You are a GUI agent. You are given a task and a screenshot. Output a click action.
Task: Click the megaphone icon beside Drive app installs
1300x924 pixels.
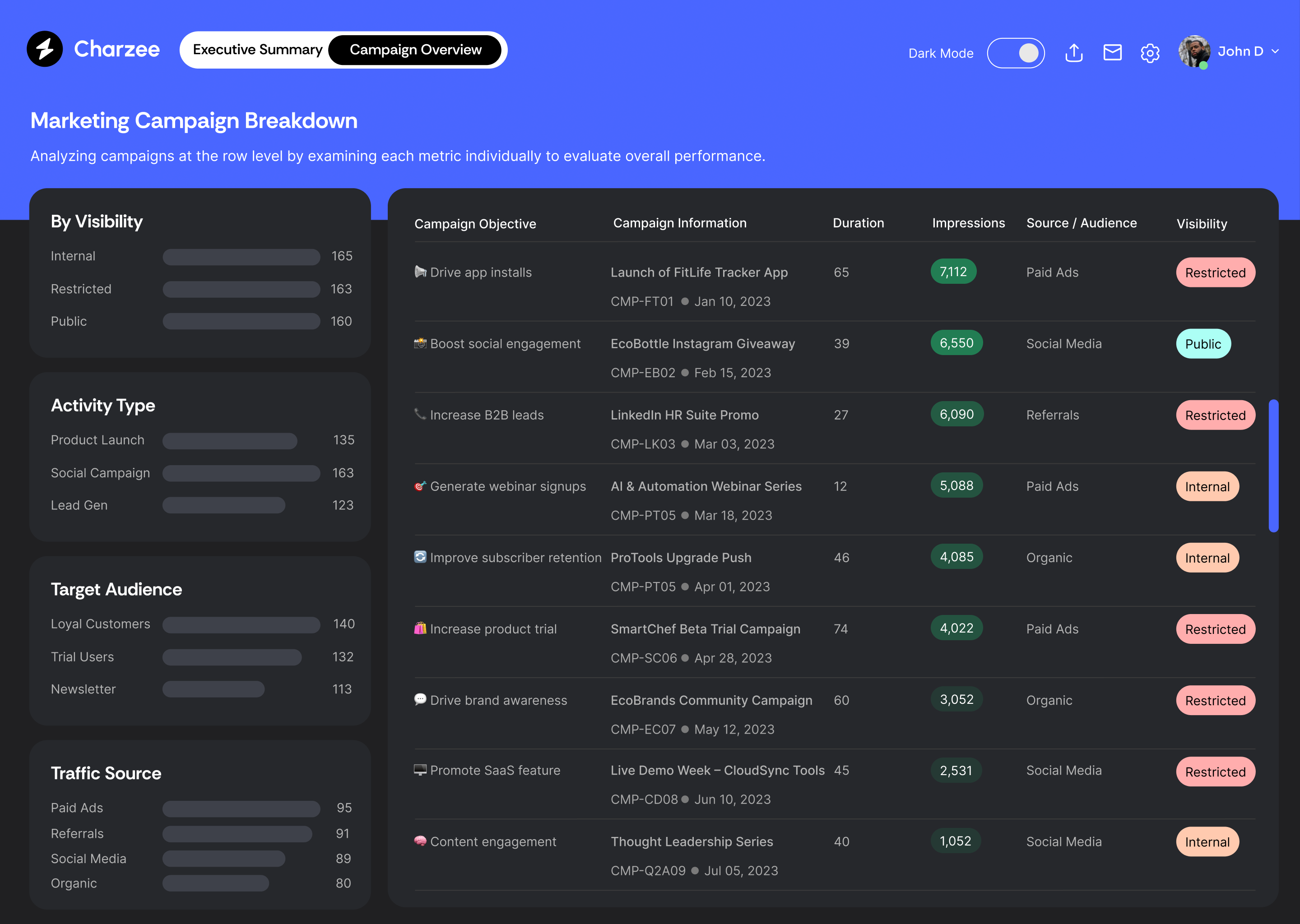[x=420, y=272]
